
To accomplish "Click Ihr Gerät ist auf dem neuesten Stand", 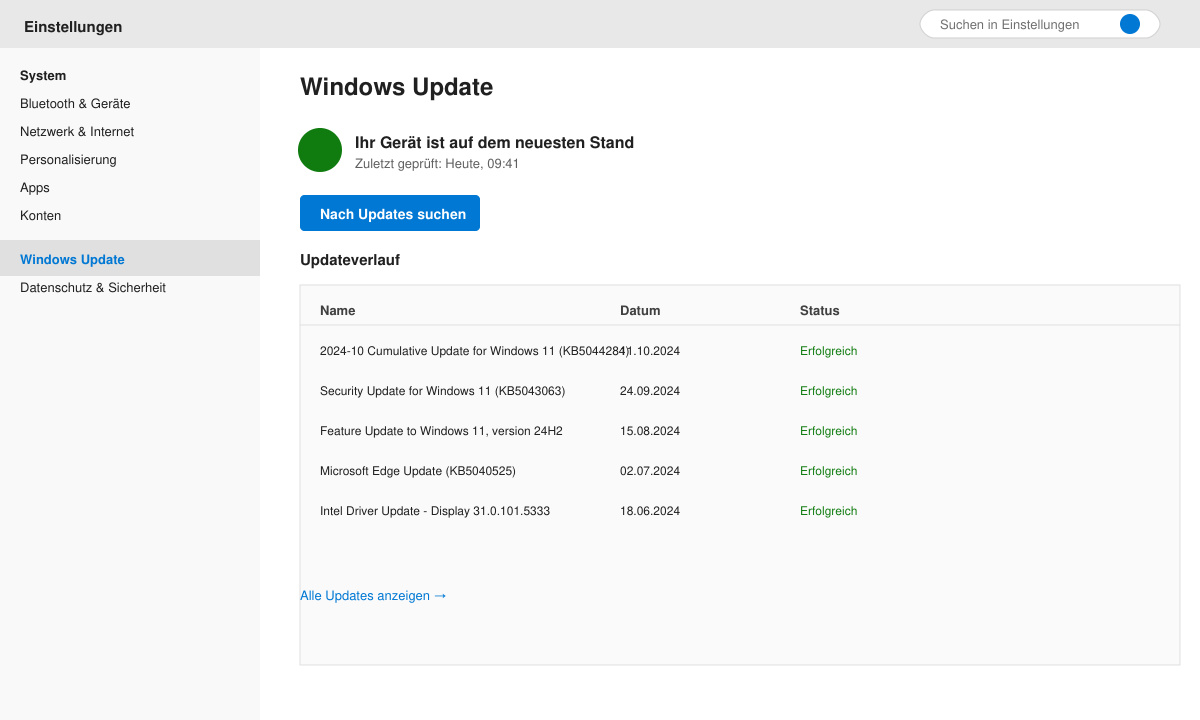I will [x=494, y=143].
